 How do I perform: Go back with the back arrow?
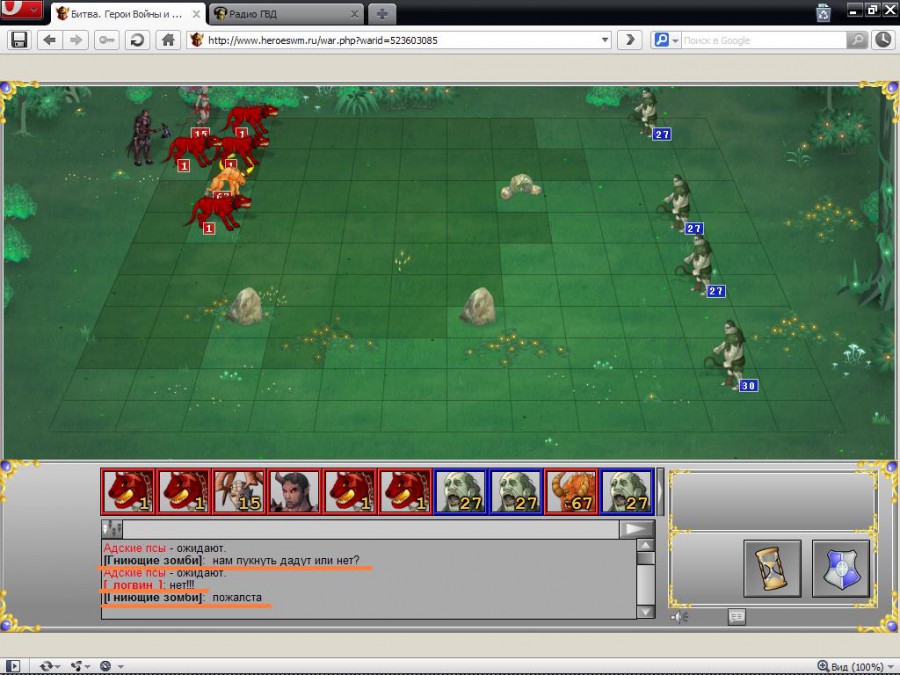click(x=49, y=40)
